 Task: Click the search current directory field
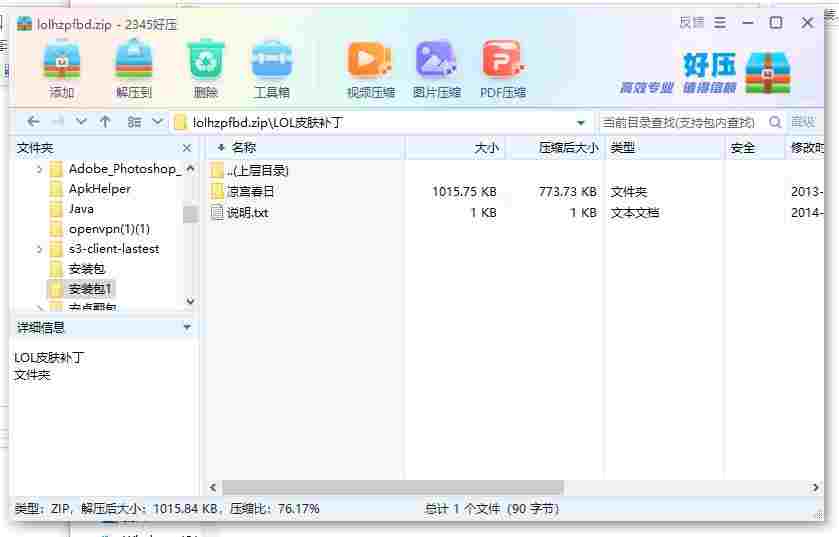click(x=680, y=122)
